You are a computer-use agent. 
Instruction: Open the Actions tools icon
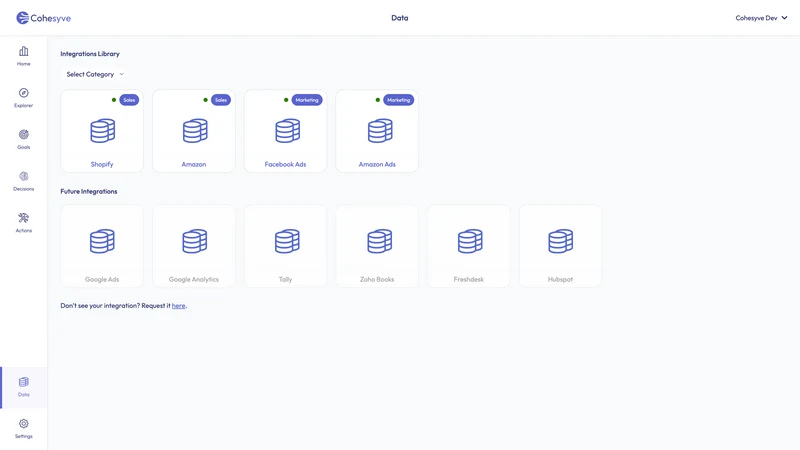tap(23, 218)
